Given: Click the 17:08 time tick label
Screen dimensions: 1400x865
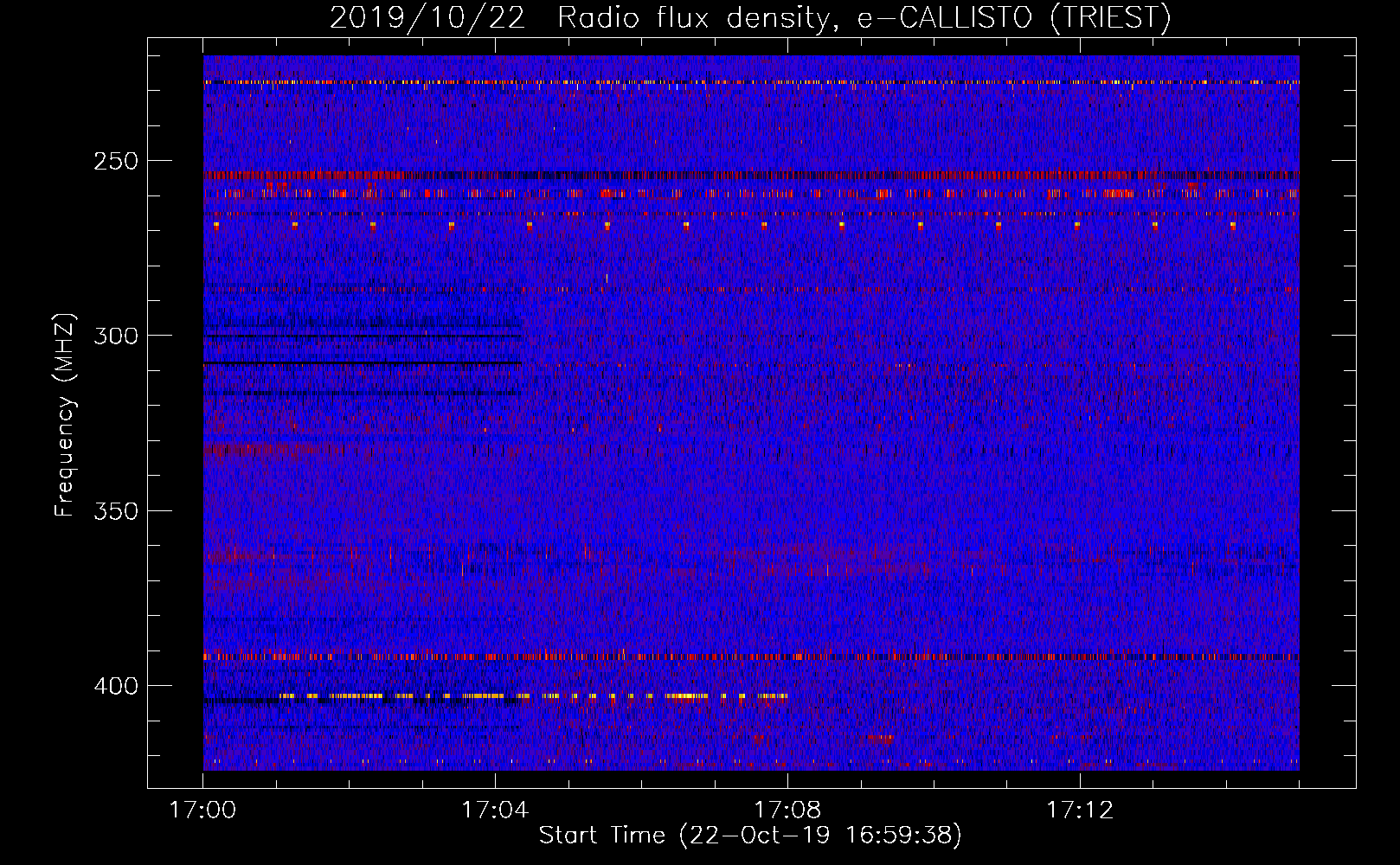Looking at the screenshot, I should [787, 811].
